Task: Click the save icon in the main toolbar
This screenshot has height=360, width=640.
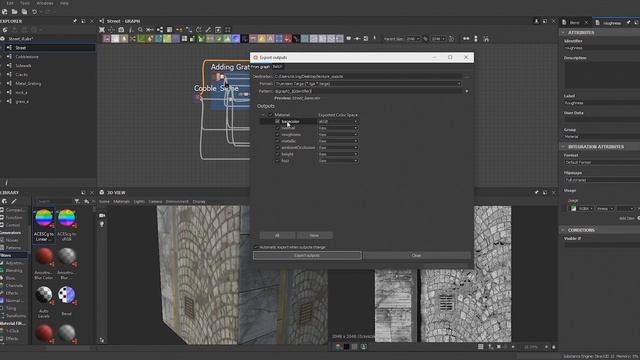Action: [x=24, y=12]
